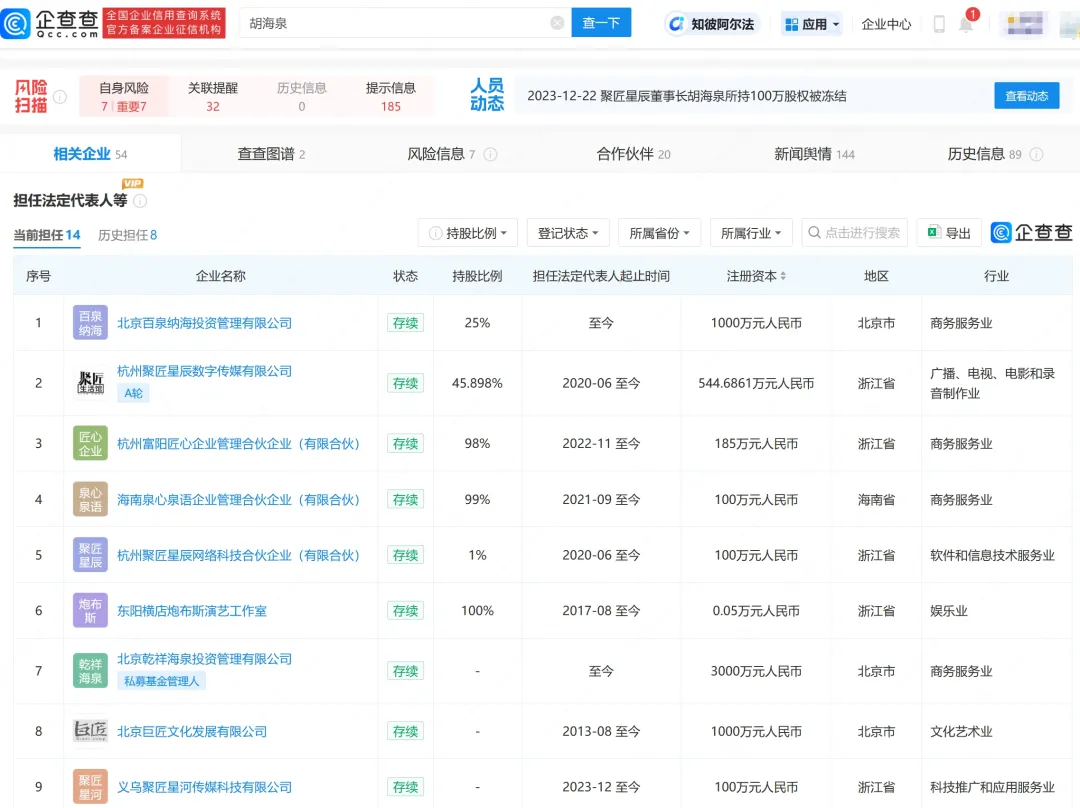
Task: Expand the 应用 menu dropdown
Action: [812, 24]
